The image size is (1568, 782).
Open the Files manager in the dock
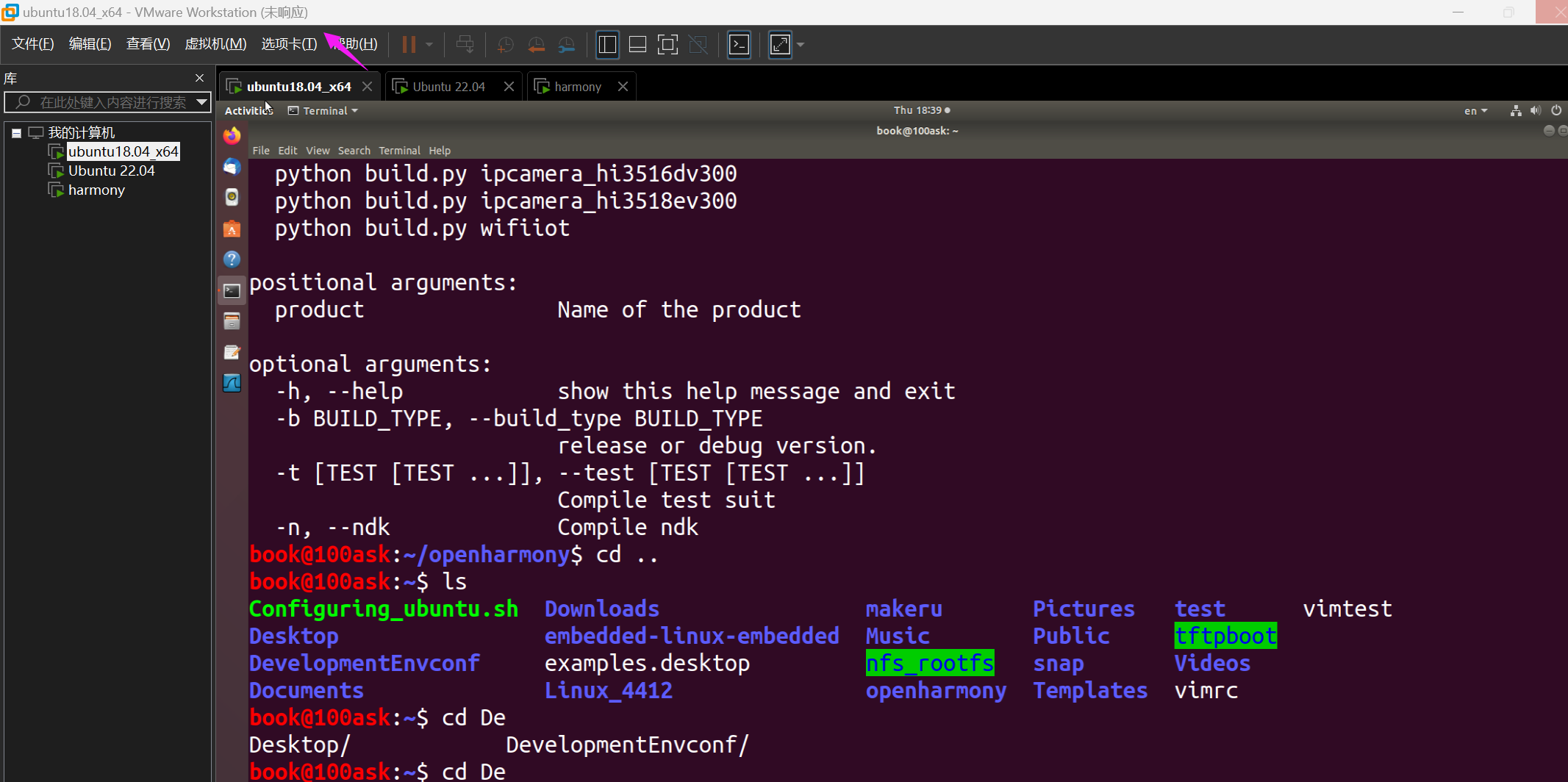(232, 321)
